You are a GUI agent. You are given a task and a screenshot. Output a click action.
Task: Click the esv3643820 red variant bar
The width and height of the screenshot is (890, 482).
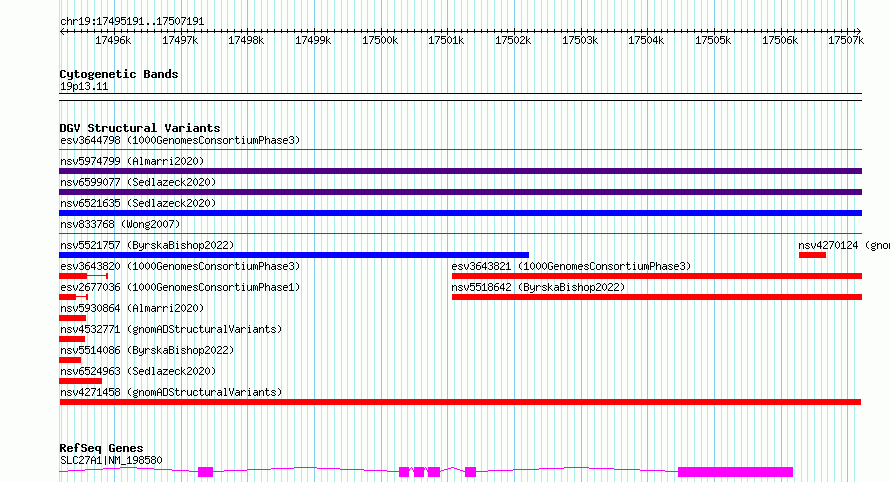83,276
